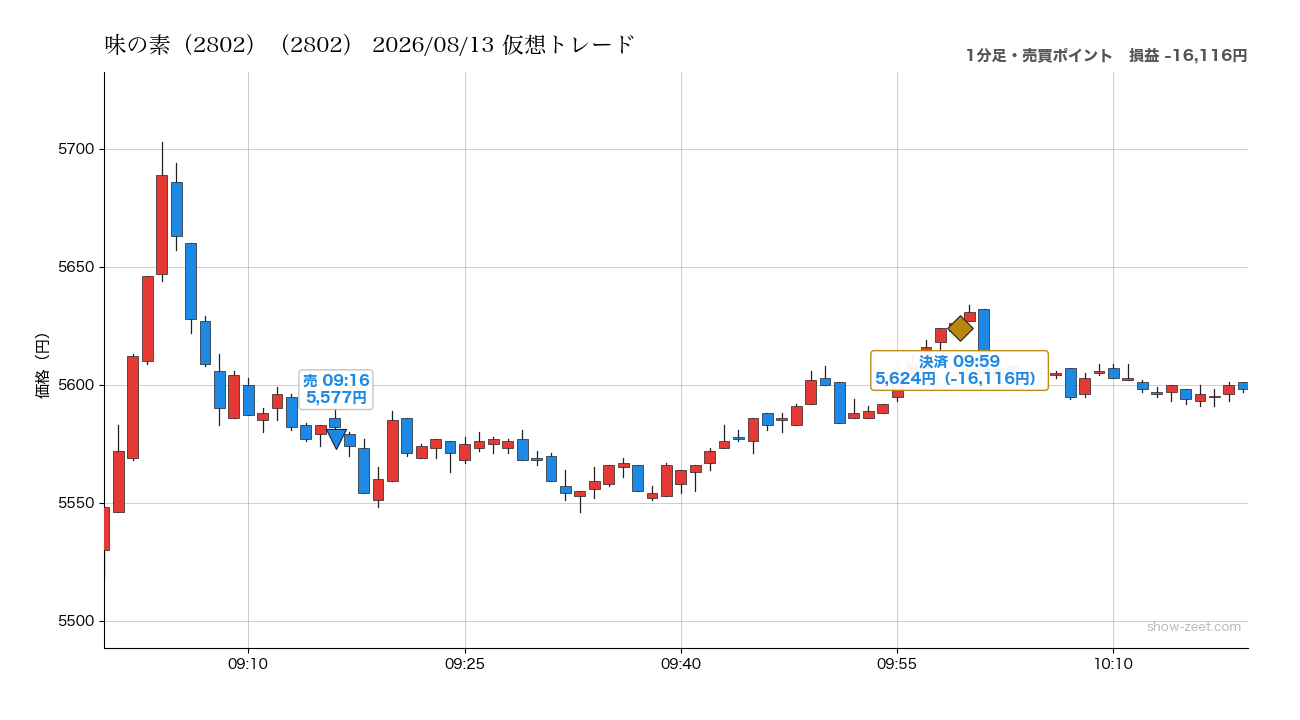Click the blue sell marker triangle
The image size is (1300, 720).
click(336, 438)
